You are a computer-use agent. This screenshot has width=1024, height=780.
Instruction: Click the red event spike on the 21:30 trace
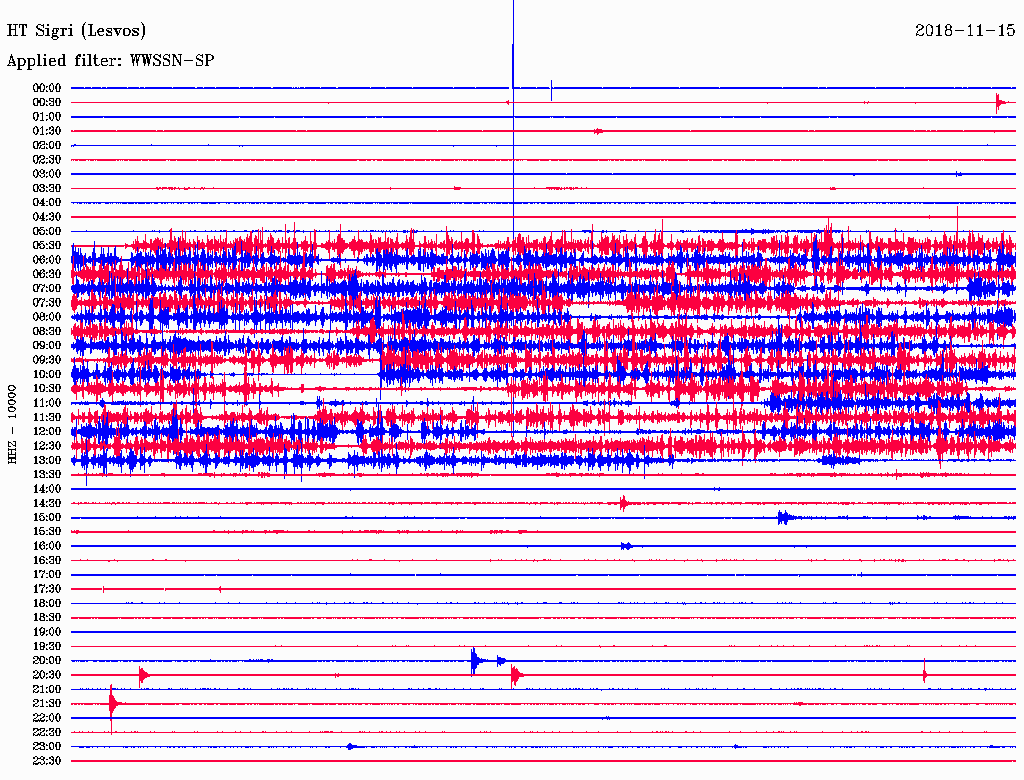pyautogui.click(x=114, y=704)
